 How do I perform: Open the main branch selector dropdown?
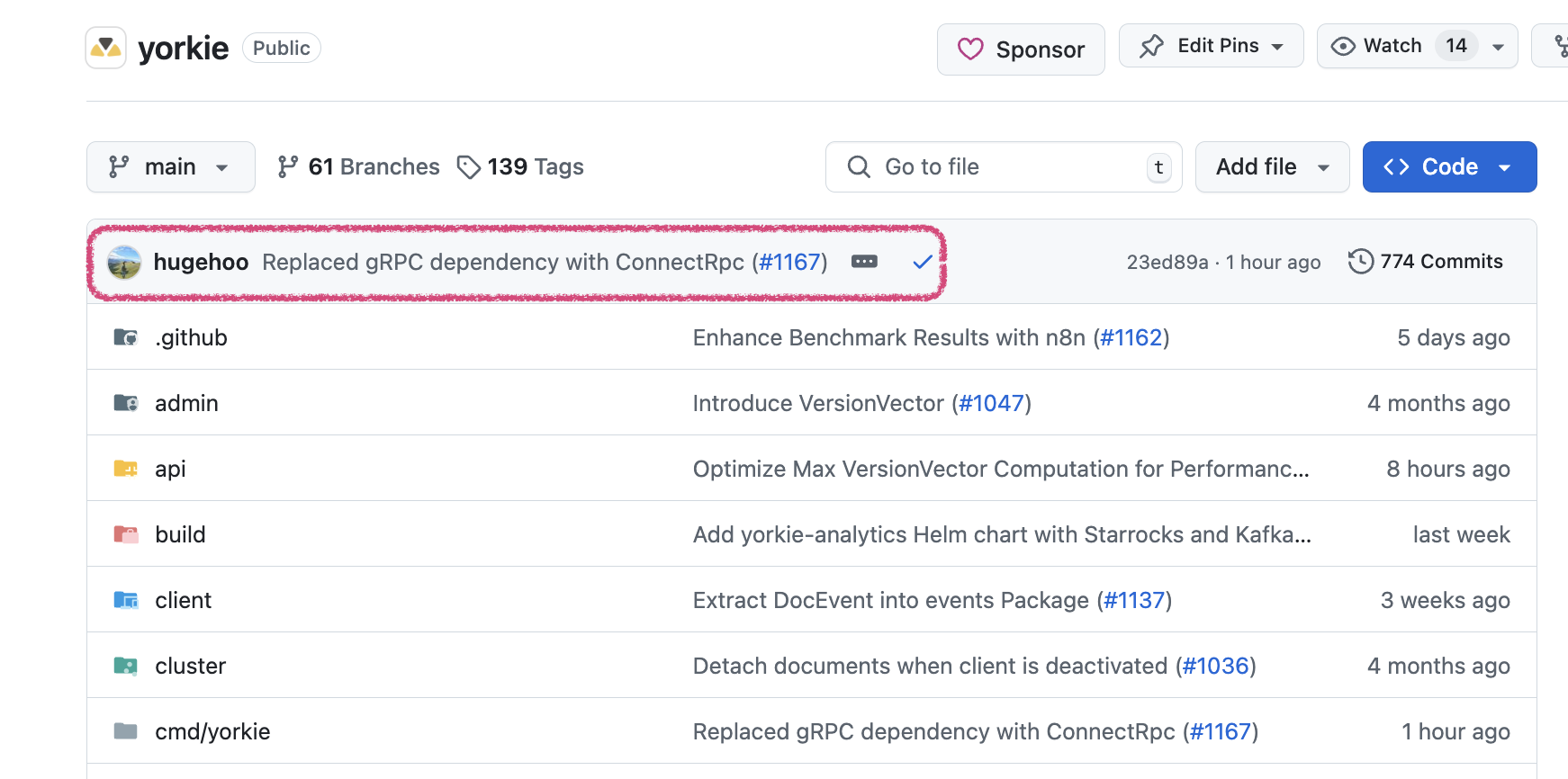pos(170,167)
